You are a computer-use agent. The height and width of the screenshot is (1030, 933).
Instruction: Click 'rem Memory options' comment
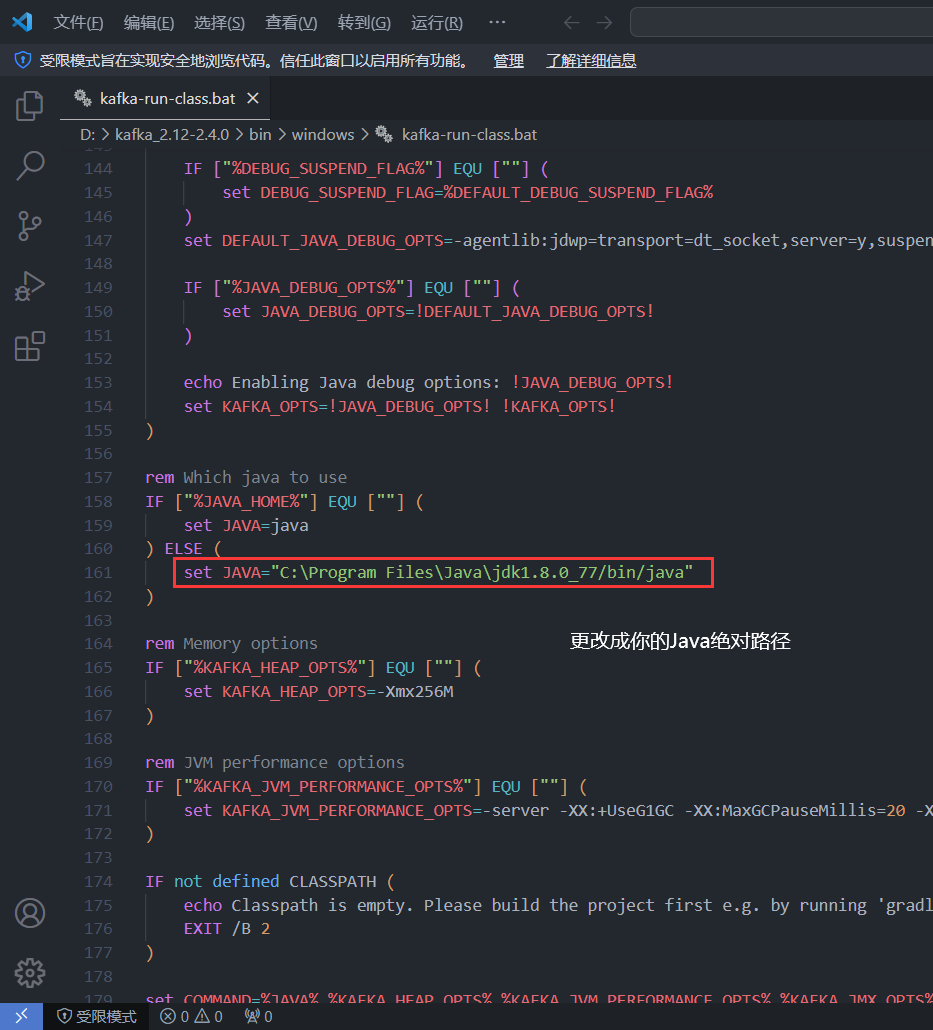[x=231, y=644]
